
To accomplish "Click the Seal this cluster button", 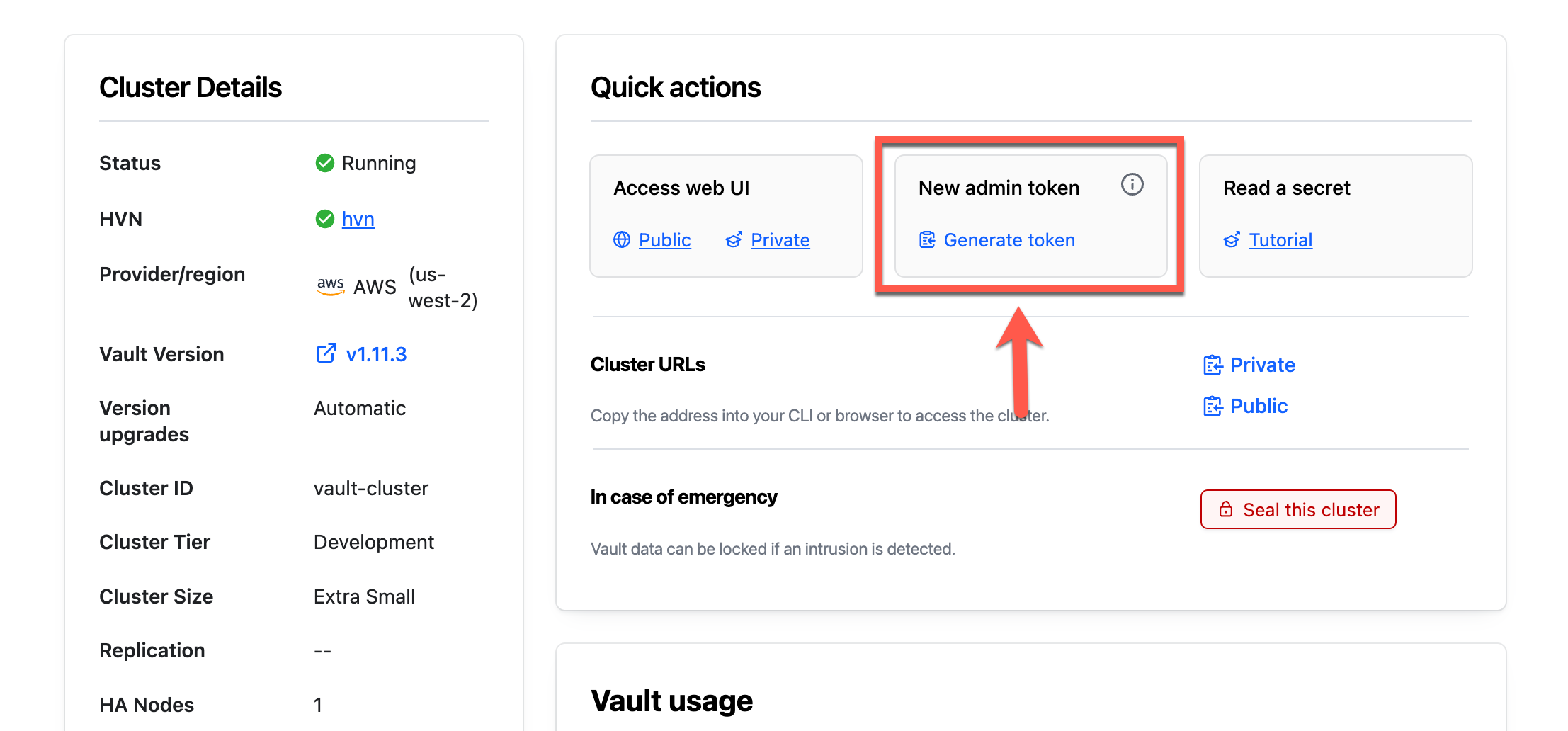I will [1297, 509].
